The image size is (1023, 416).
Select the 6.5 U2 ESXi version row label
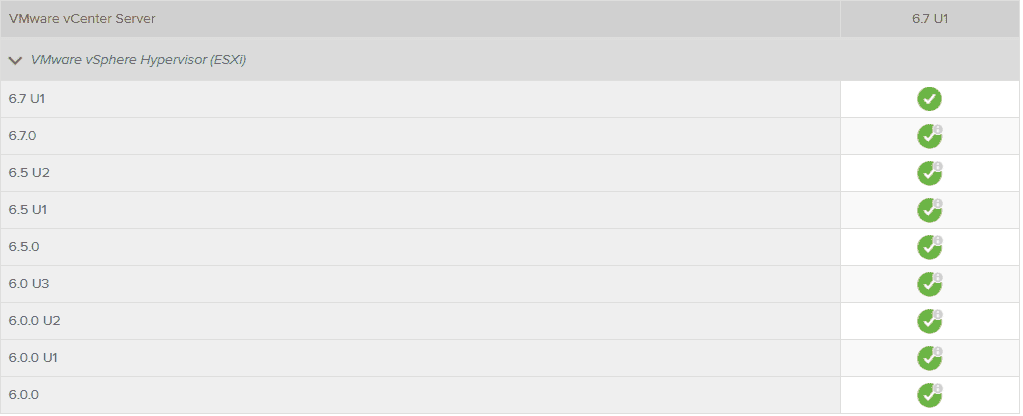(x=29, y=173)
